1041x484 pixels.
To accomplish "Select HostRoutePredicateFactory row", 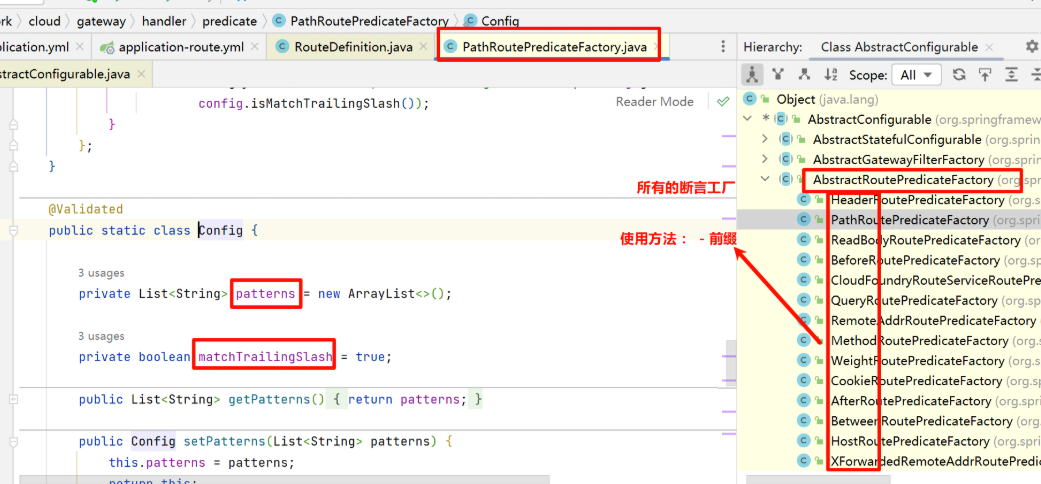I will coord(888,441).
